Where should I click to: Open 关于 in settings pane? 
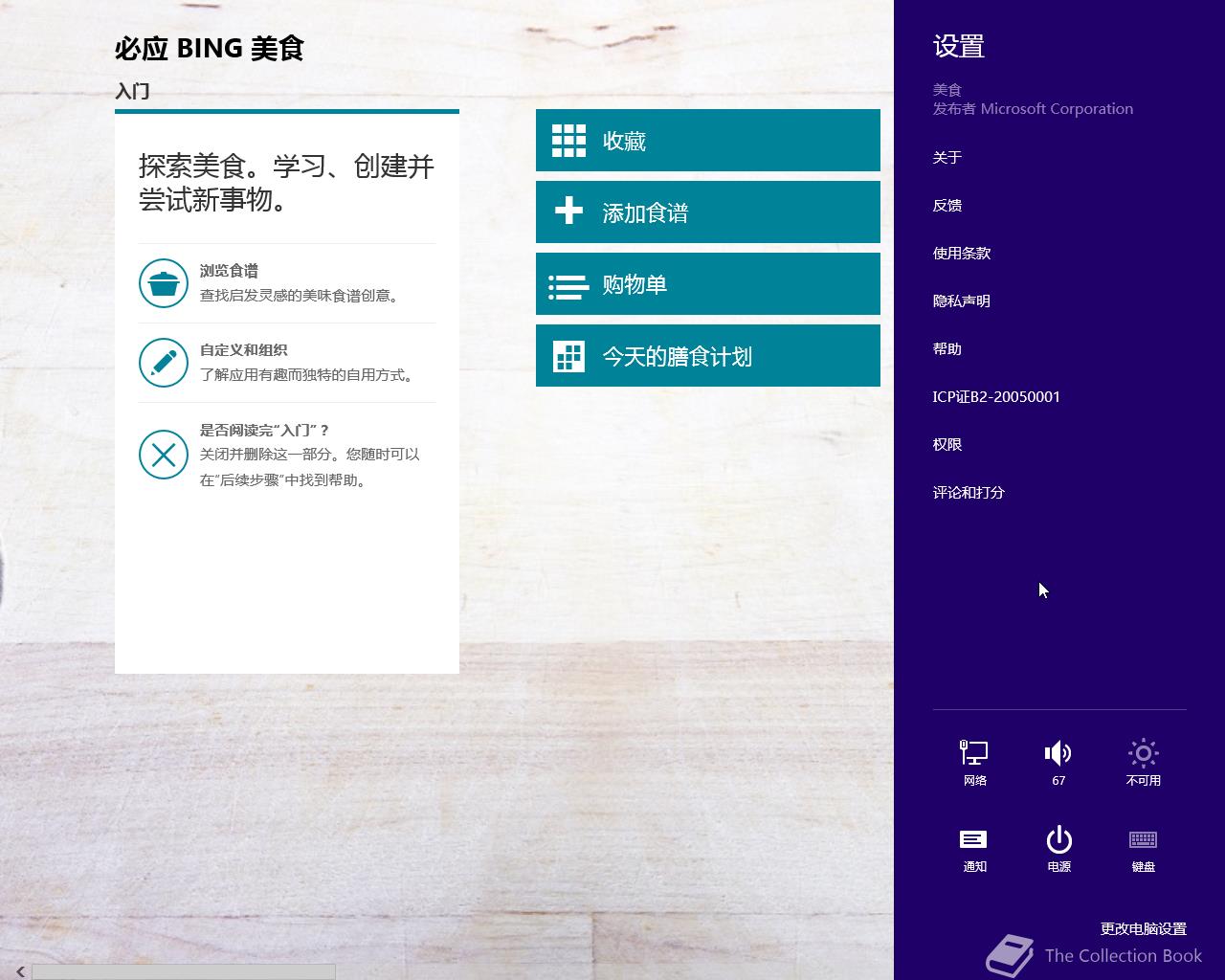tap(947, 157)
